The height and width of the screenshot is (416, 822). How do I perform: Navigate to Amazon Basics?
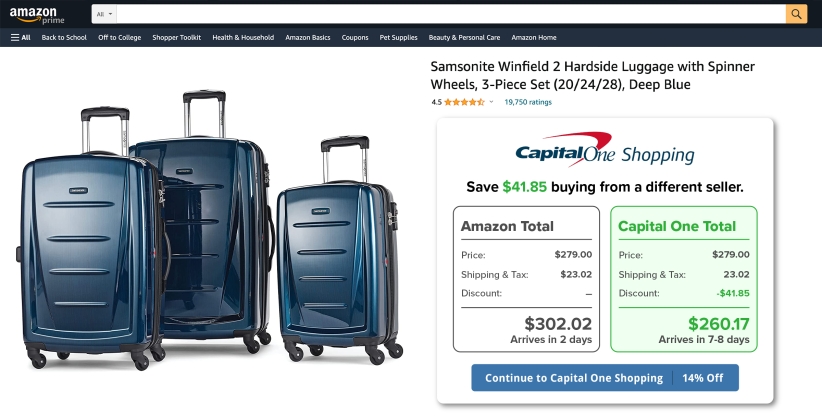coord(307,38)
